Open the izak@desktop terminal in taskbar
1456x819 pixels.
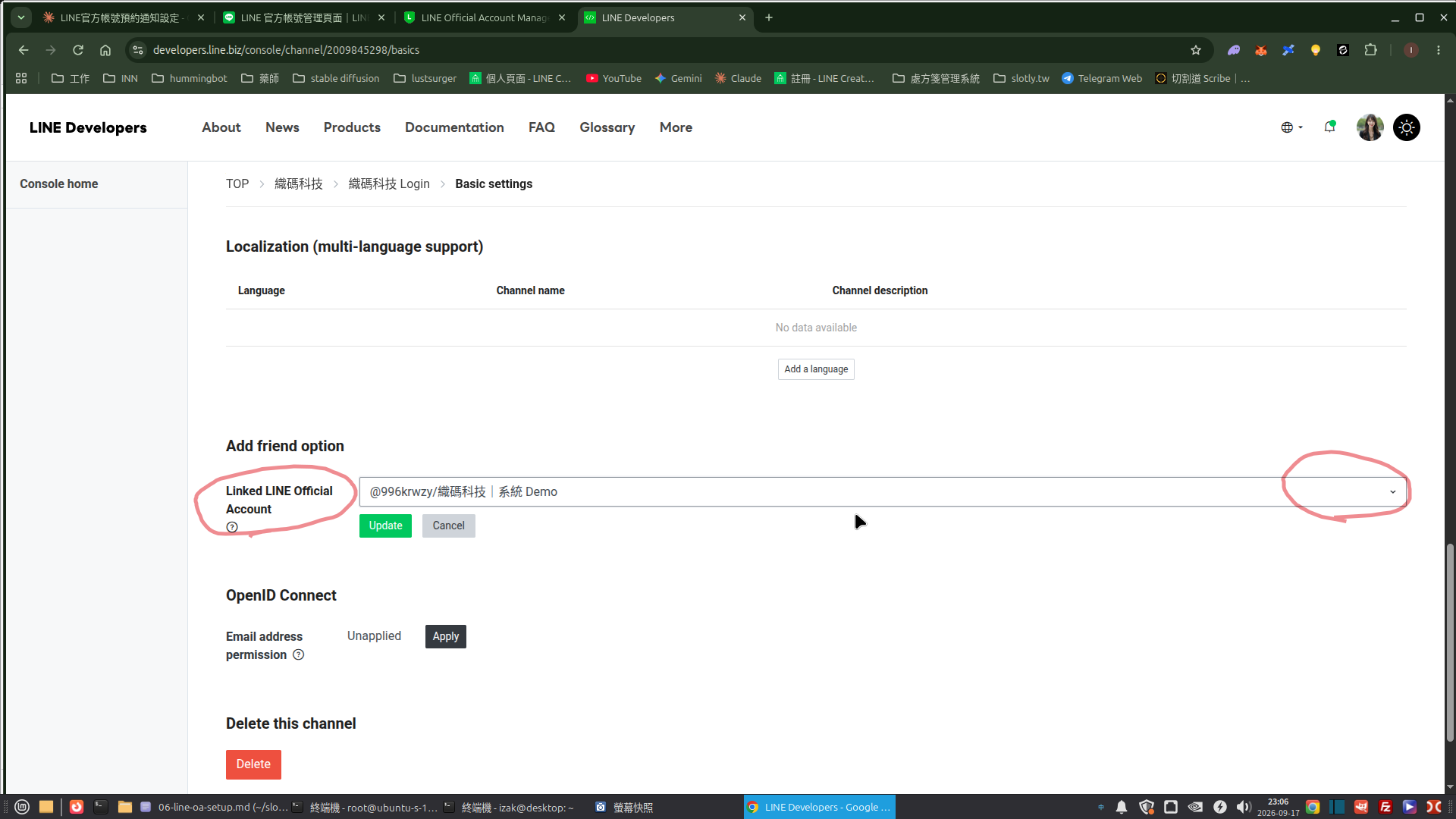510,808
